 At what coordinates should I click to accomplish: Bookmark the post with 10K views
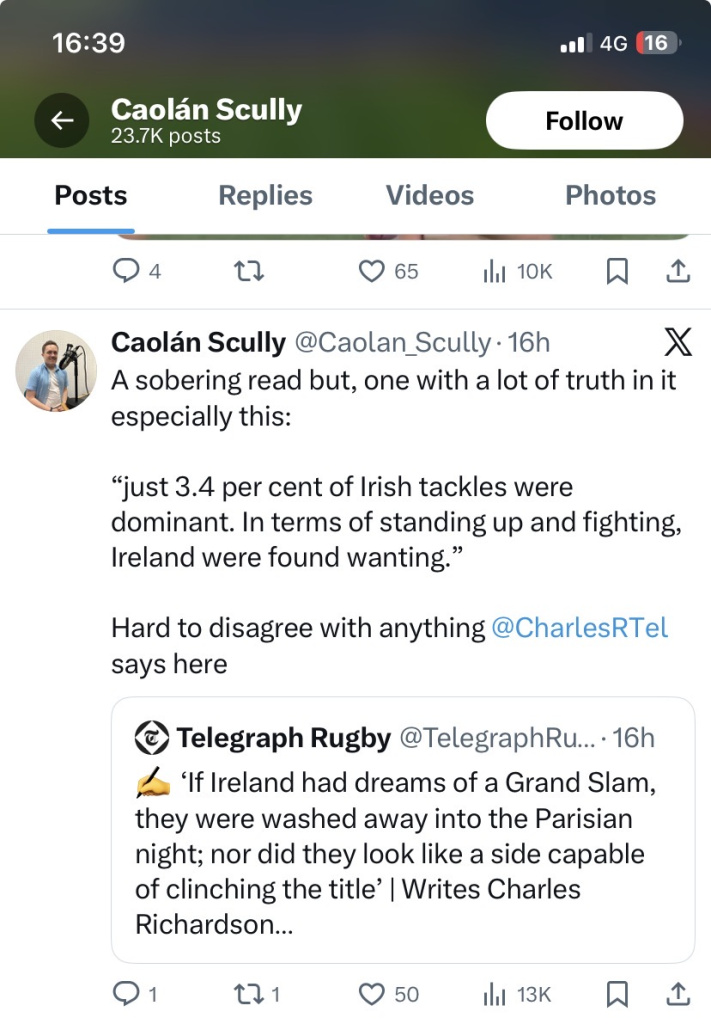[618, 271]
